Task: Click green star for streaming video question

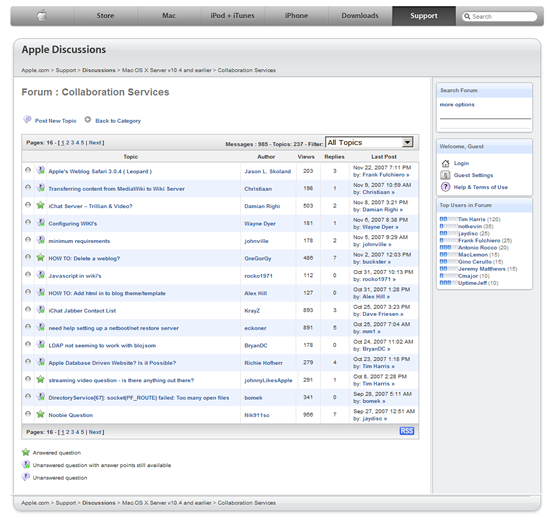Action: coord(41,379)
